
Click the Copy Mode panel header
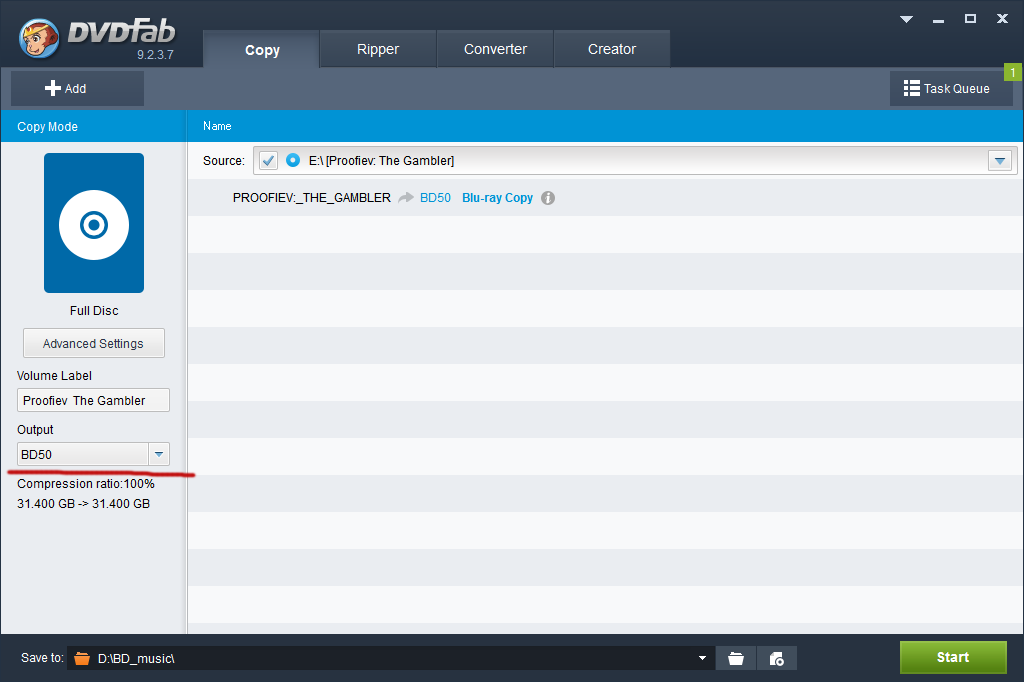(93, 126)
